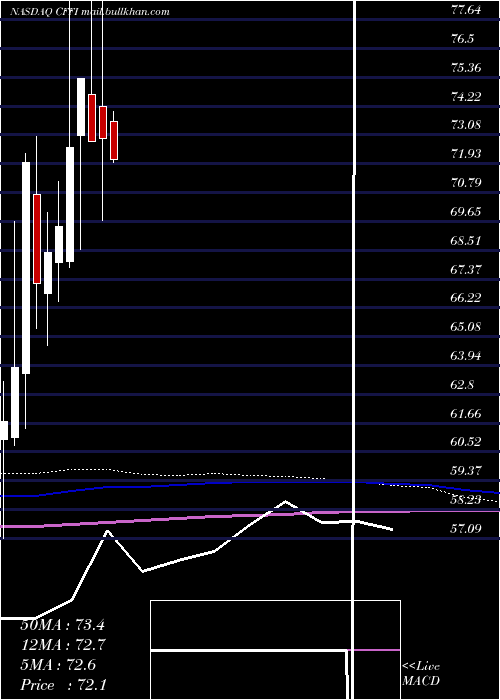Click the 61.66 price axis label

(466, 413)
